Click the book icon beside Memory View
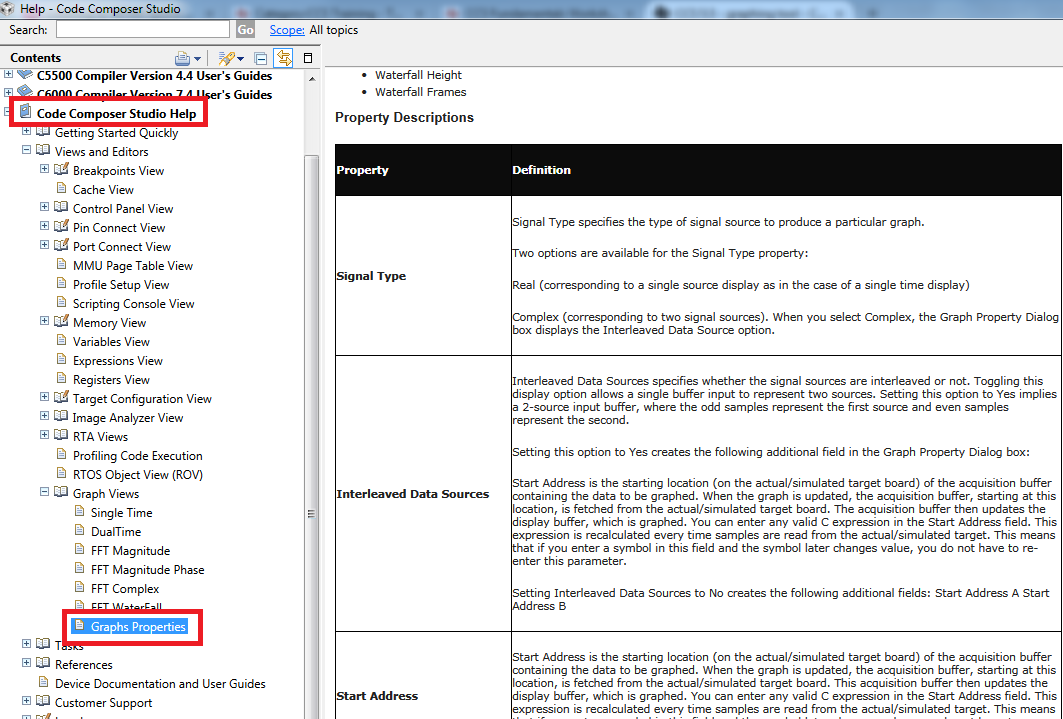The image size is (1063, 719). 61,321
